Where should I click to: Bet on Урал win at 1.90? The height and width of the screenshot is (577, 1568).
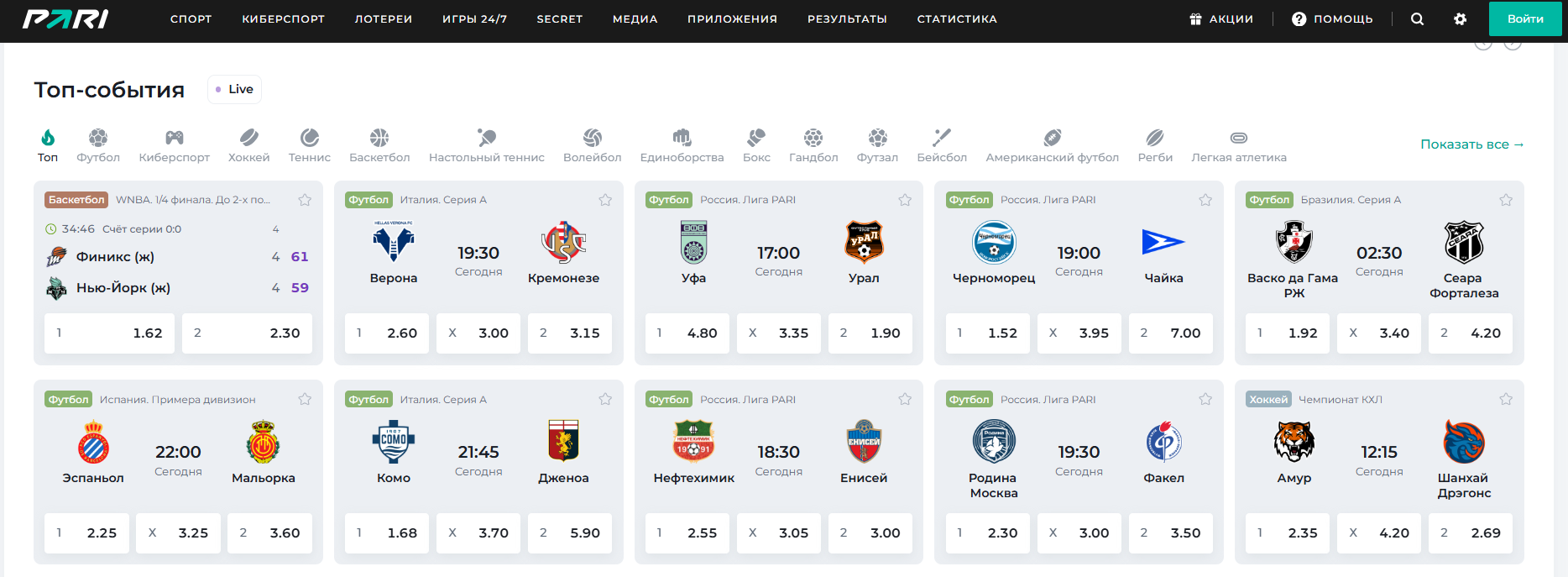click(870, 333)
